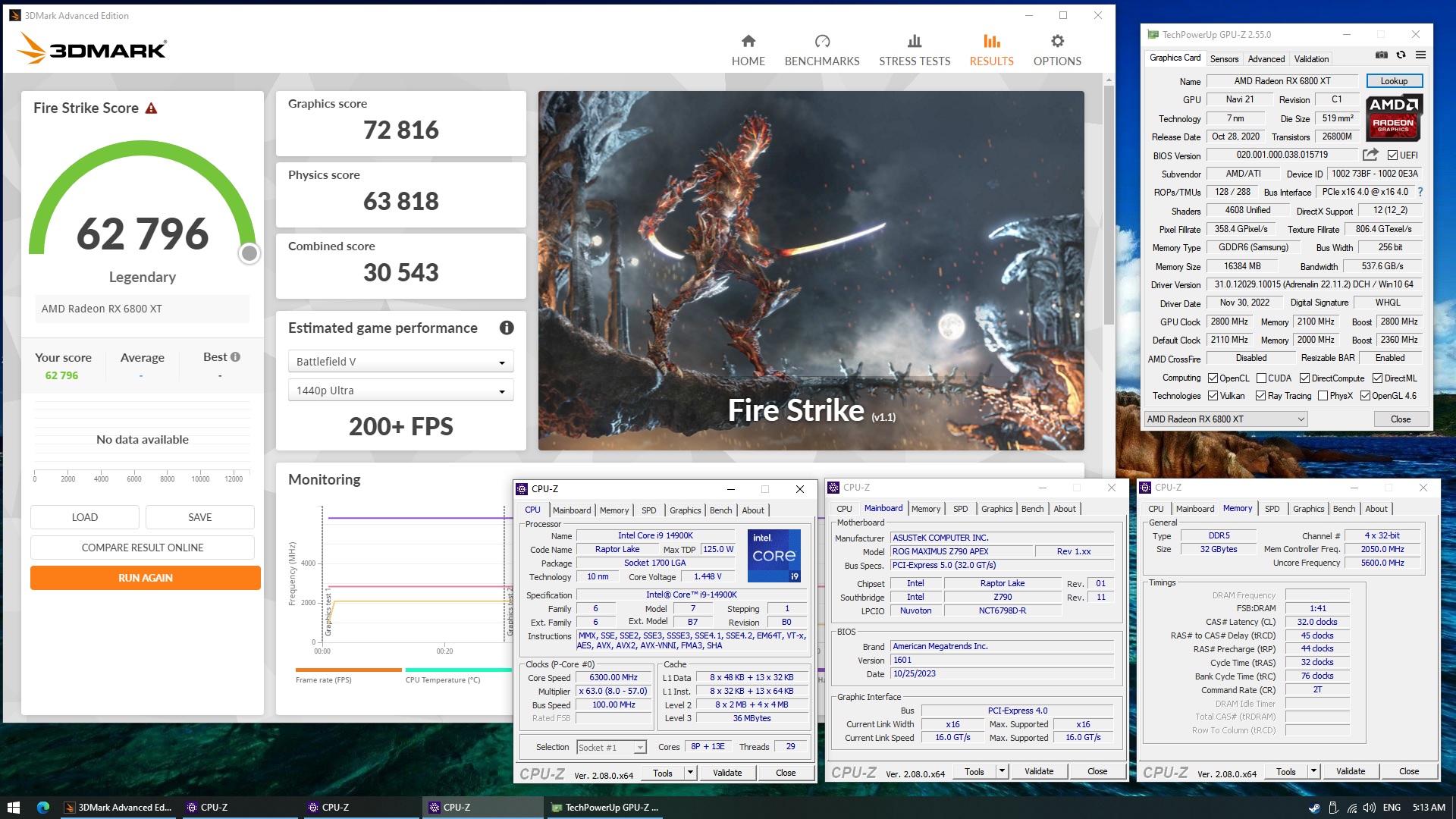This screenshot has height=819, width=1456.
Task: Click the LOAD button in 3DMark
Action: click(85, 517)
